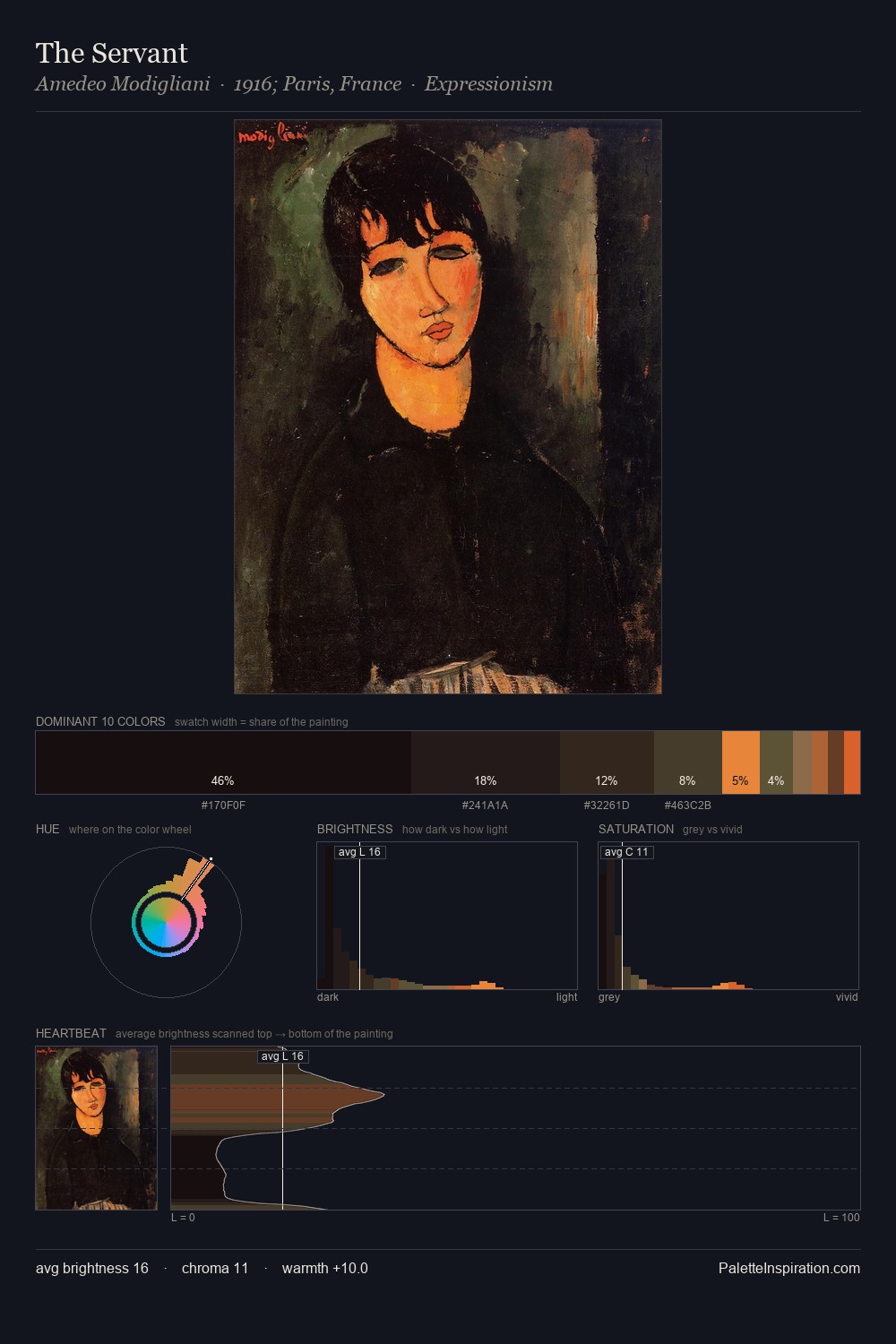This screenshot has height=1344, width=896.
Task: Click the 'DOMINANT 10 COLORS' heading
Action: coord(100,721)
